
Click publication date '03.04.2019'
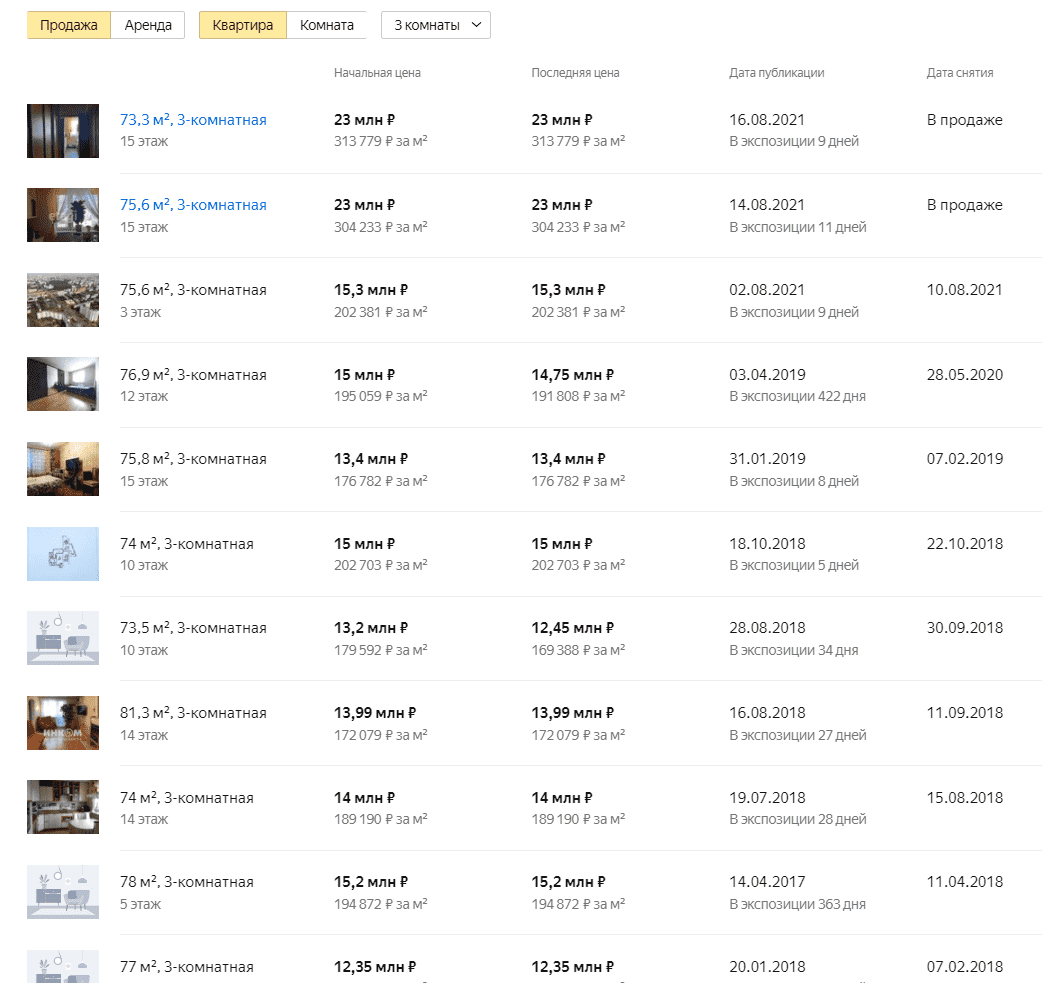click(x=767, y=375)
